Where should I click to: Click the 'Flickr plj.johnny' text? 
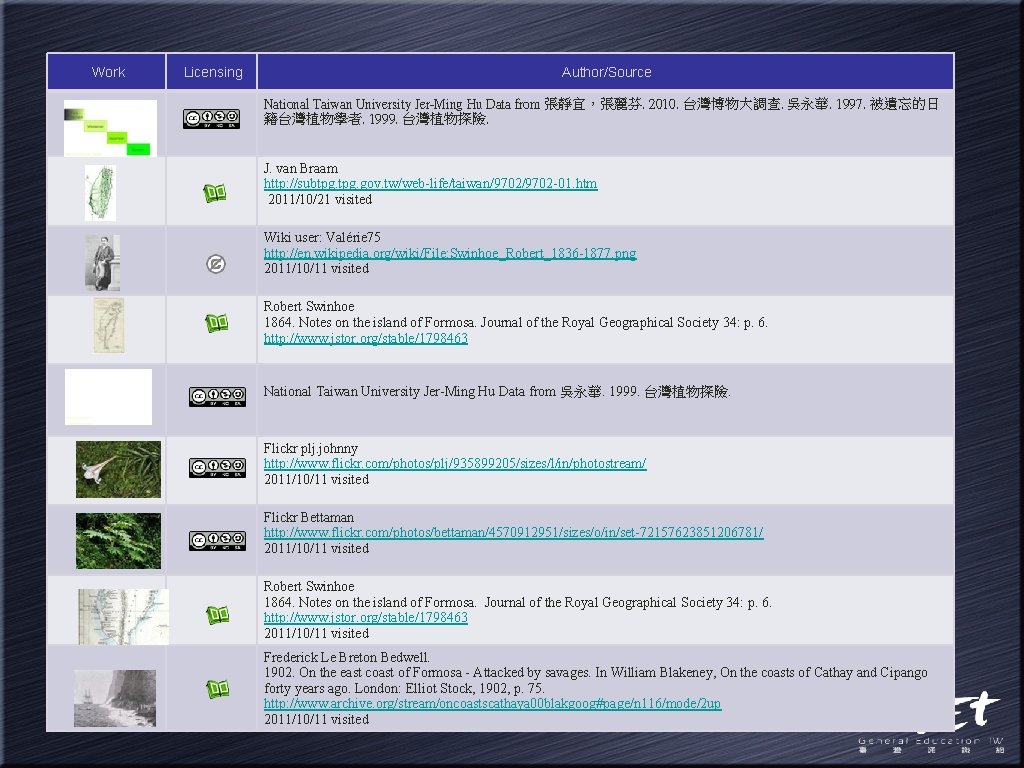click(x=310, y=449)
